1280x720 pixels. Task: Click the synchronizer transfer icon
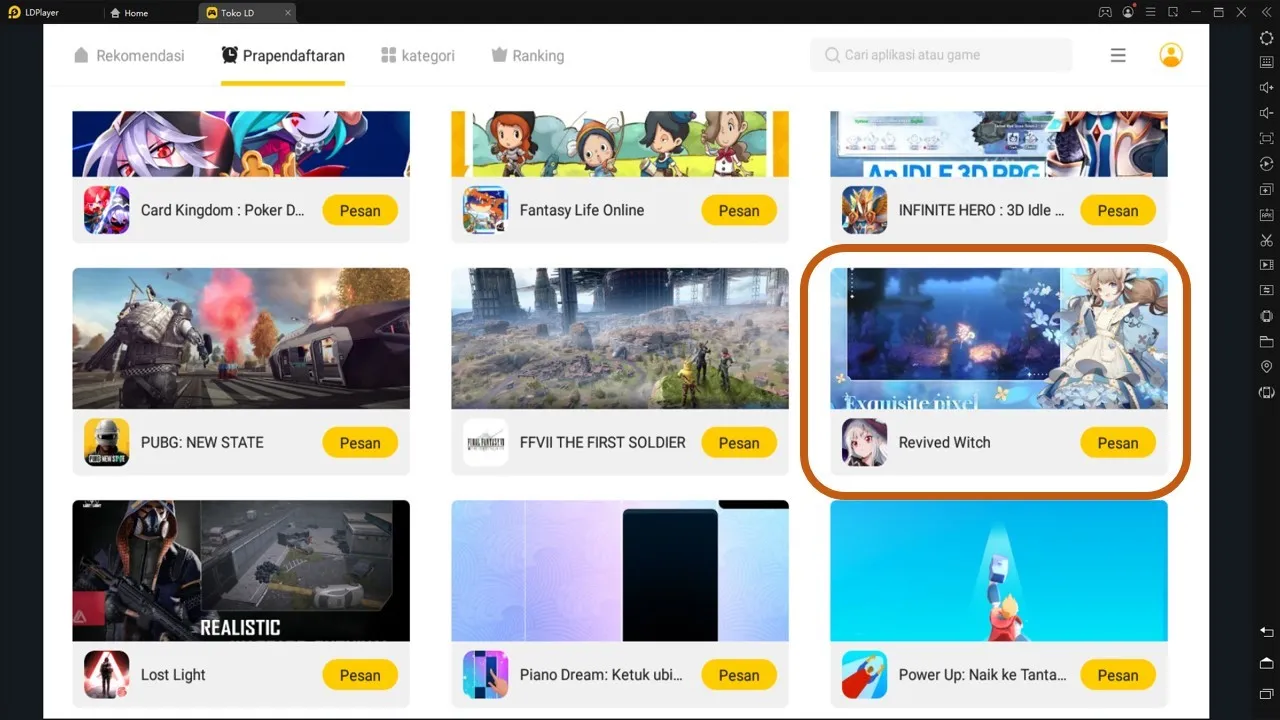[1266, 290]
